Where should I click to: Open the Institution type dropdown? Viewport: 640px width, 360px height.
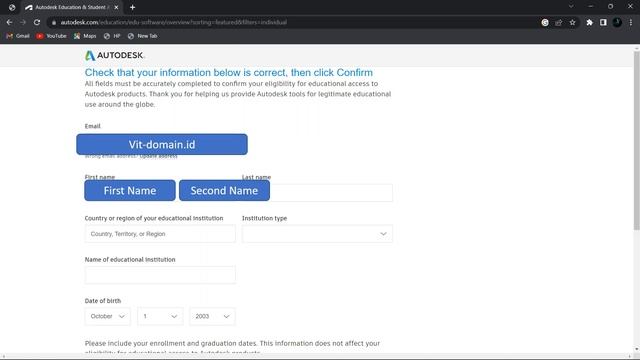[x=317, y=234]
